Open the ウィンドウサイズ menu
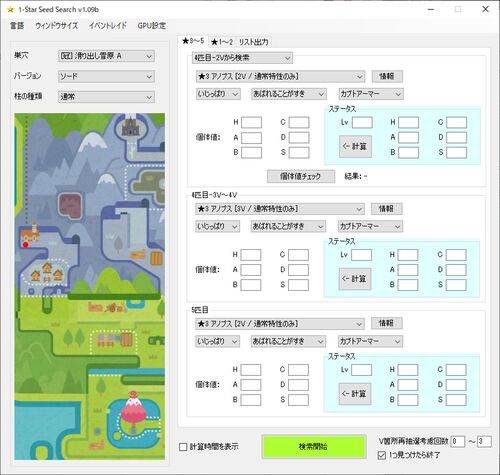Image resolution: width=500 pixels, height=475 pixels. pyautogui.click(x=57, y=26)
